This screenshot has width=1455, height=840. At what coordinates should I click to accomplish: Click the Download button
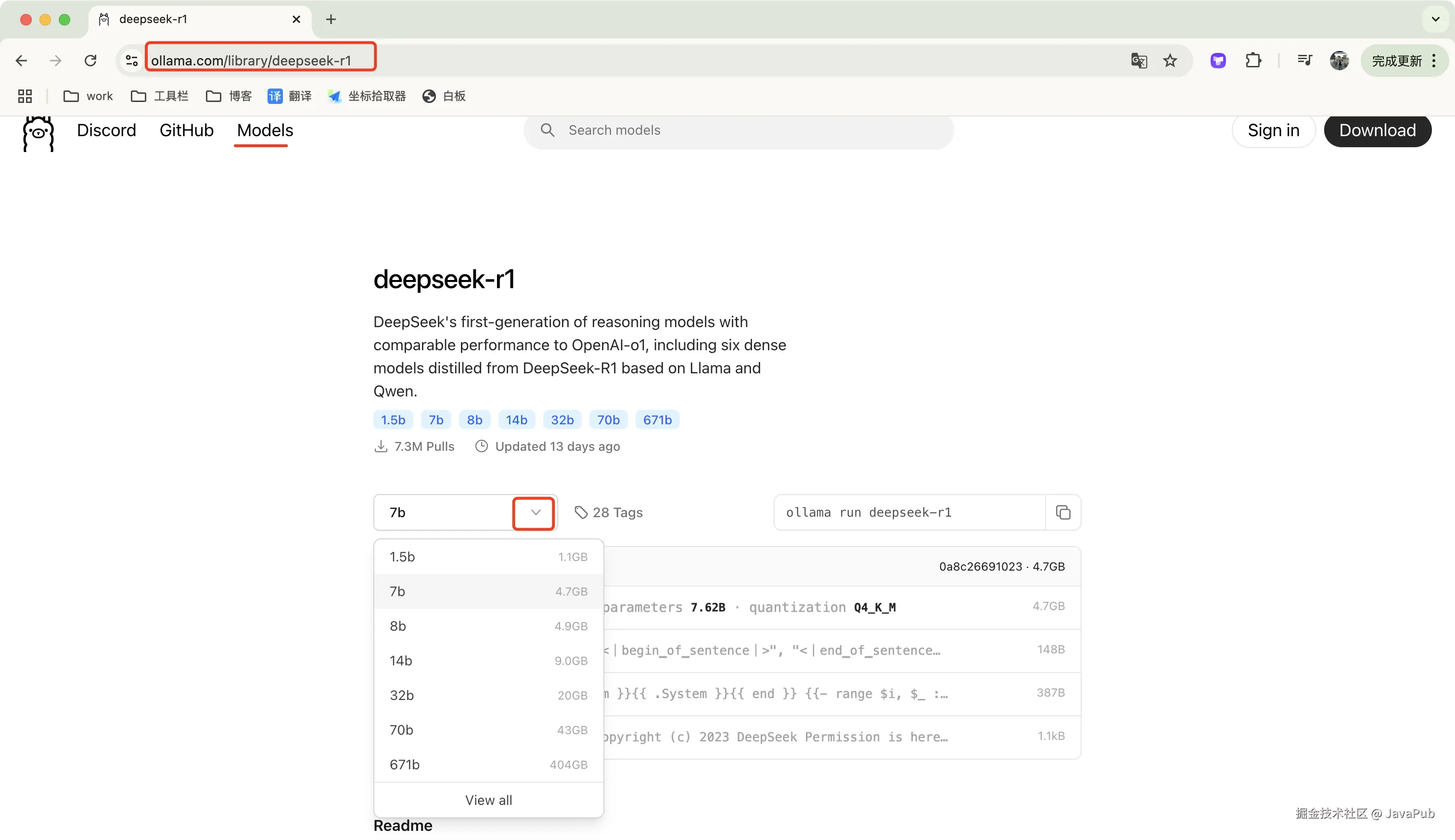click(x=1377, y=130)
